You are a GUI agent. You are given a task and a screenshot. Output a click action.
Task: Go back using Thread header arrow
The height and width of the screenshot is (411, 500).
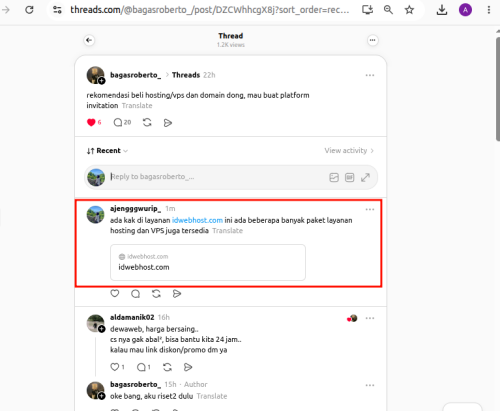[x=89, y=40]
